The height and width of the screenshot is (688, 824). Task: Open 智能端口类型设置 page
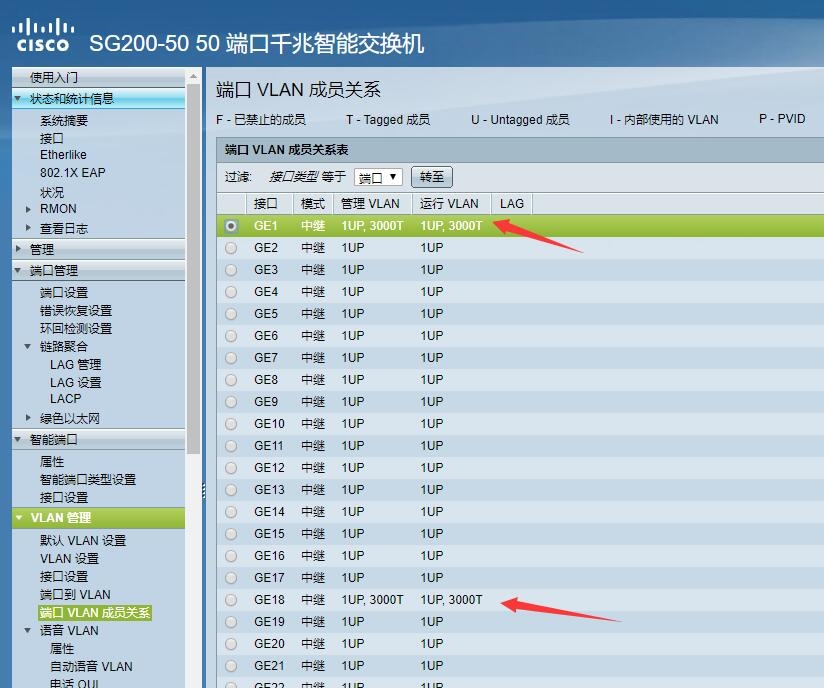(x=88, y=479)
